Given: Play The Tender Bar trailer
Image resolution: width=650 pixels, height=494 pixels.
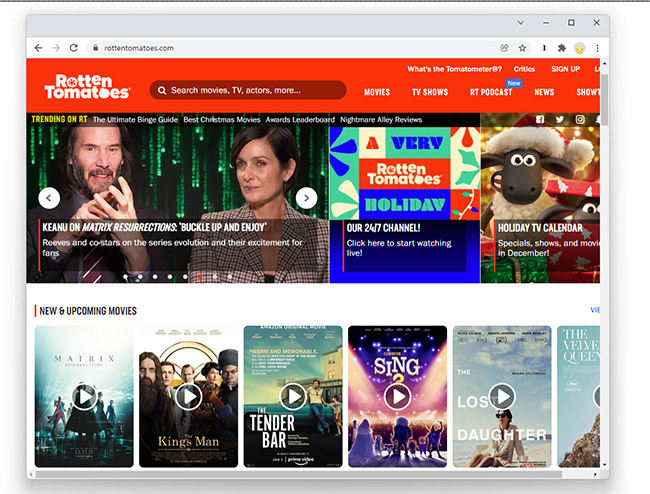Looking at the screenshot, I should [293, 397].
